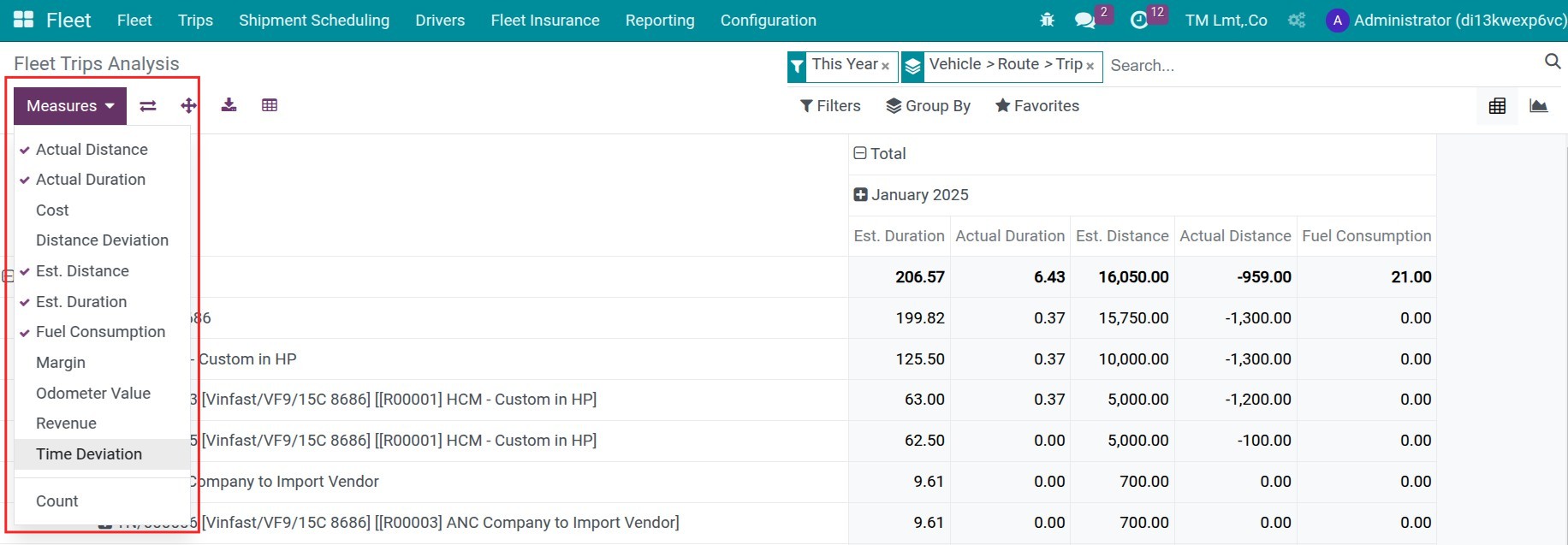Open the Reporting menu

(x=660, y=21)
